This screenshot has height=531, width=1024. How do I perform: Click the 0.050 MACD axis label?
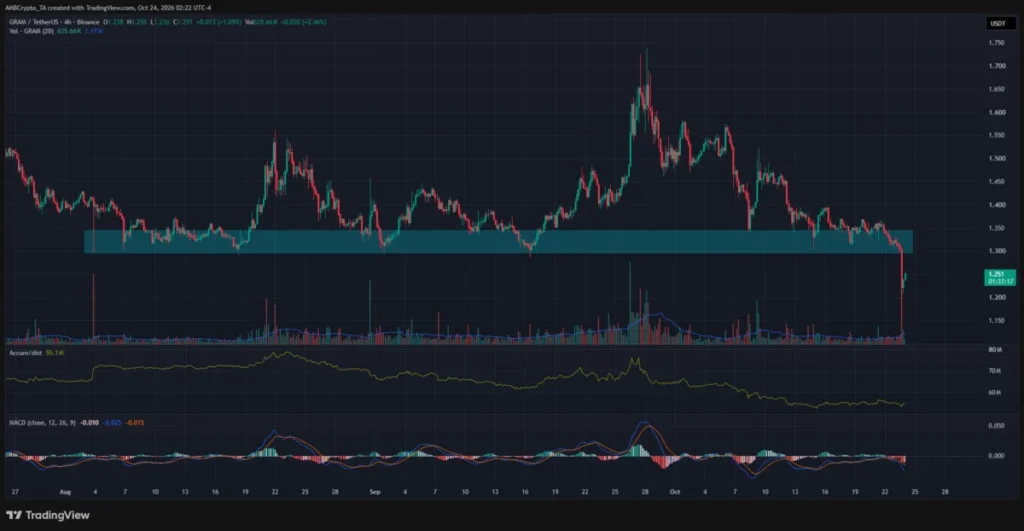997,426
